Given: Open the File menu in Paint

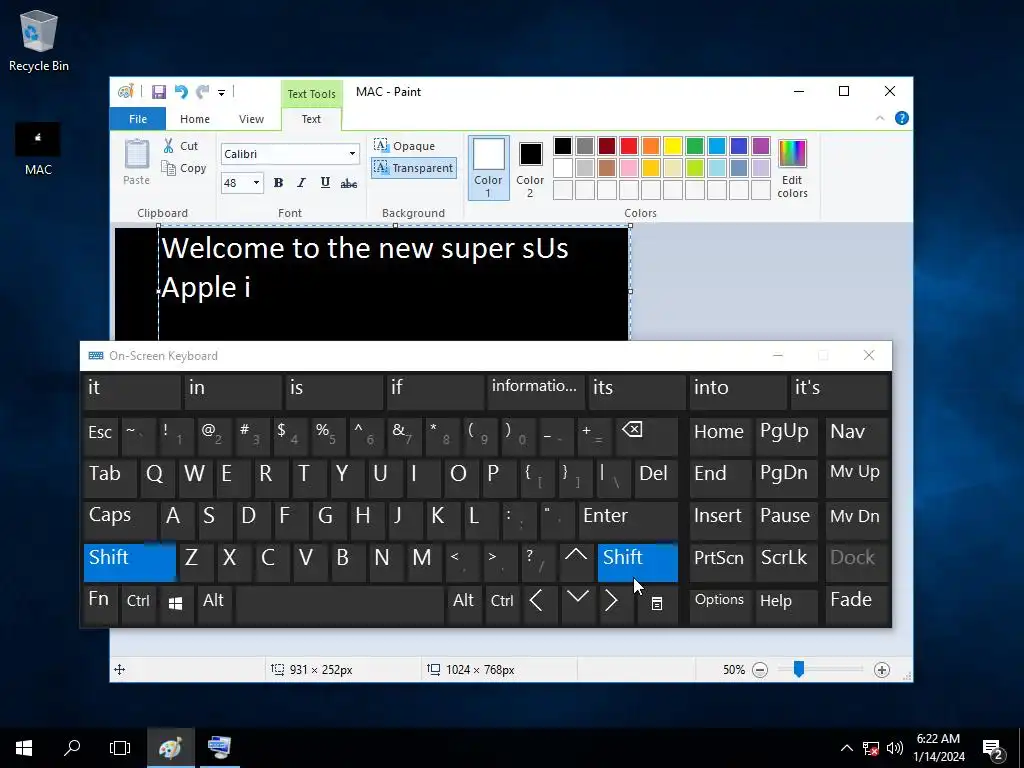Looking at the screenshot, I should click(x=138, y=119).
